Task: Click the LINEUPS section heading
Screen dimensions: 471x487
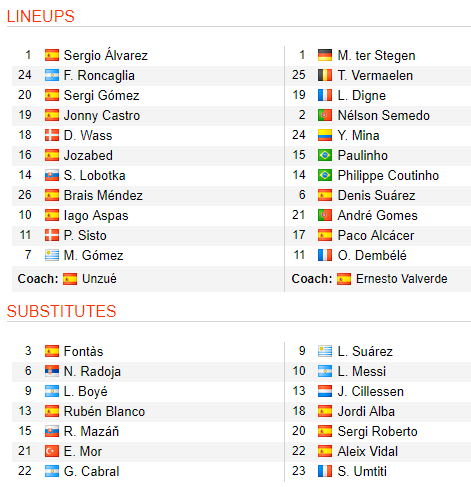Action: coord(41,16)
